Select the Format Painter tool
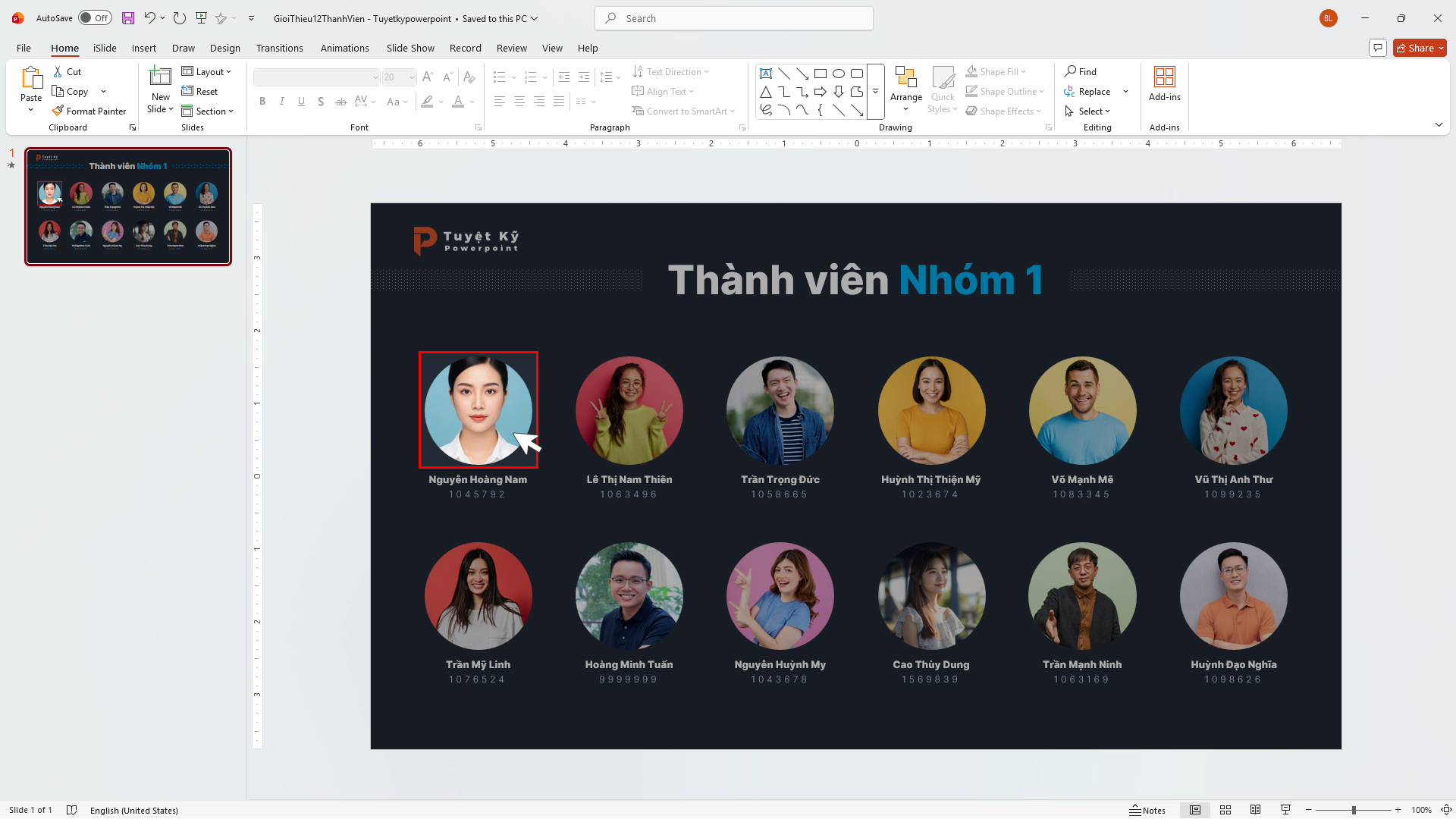The height and width of the screenshot is (819, 1456). coord(89,111)
